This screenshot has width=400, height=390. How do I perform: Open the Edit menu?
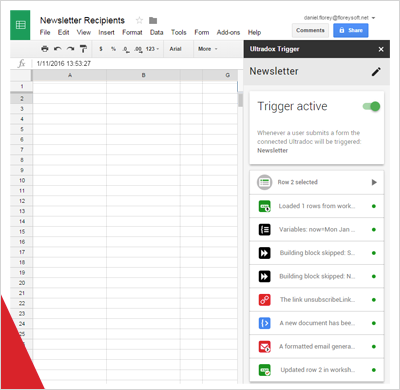[63, 32]
